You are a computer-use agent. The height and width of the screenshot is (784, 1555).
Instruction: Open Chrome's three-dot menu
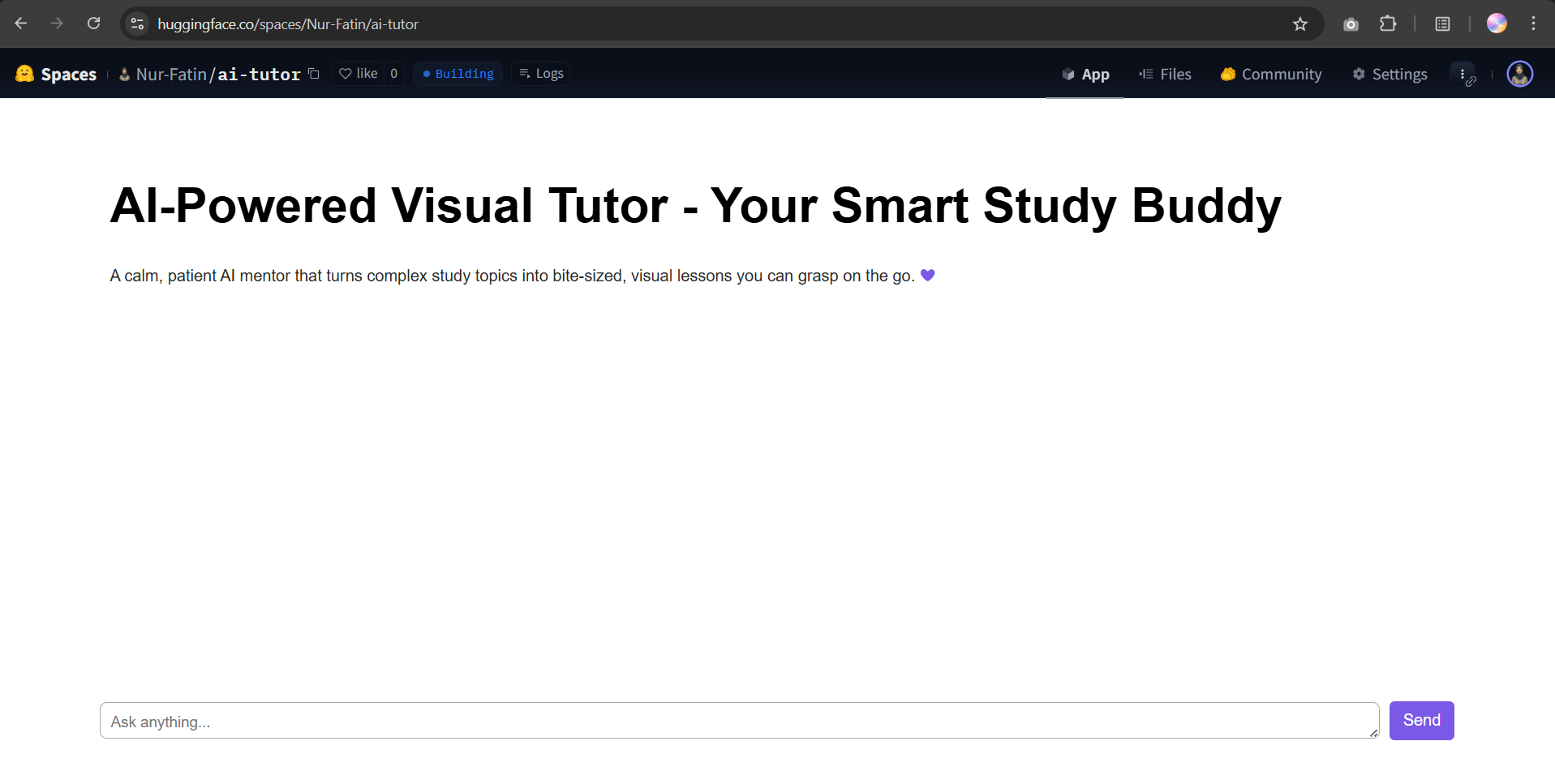coord(1533,24)
